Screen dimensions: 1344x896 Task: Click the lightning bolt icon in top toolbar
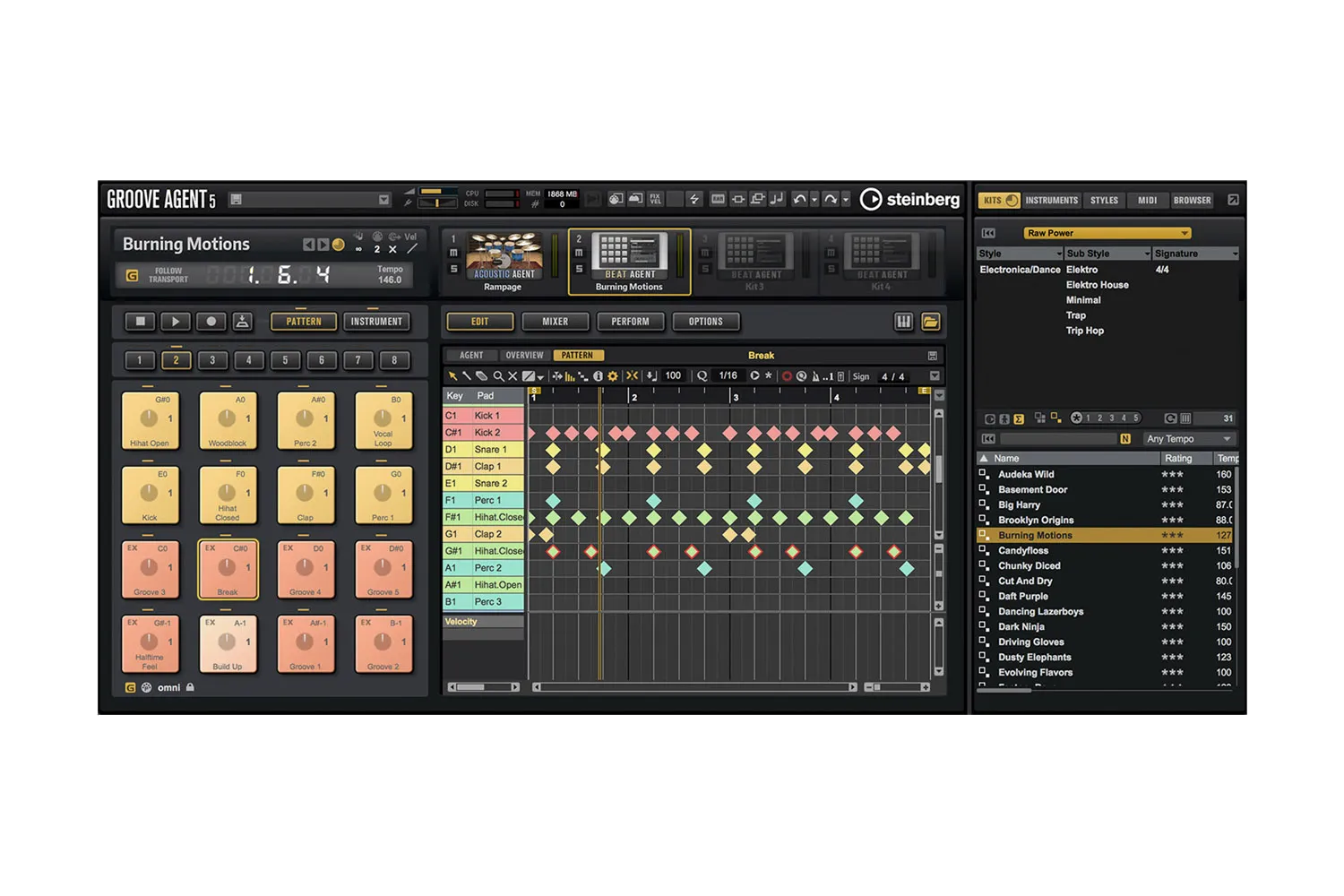694,199
